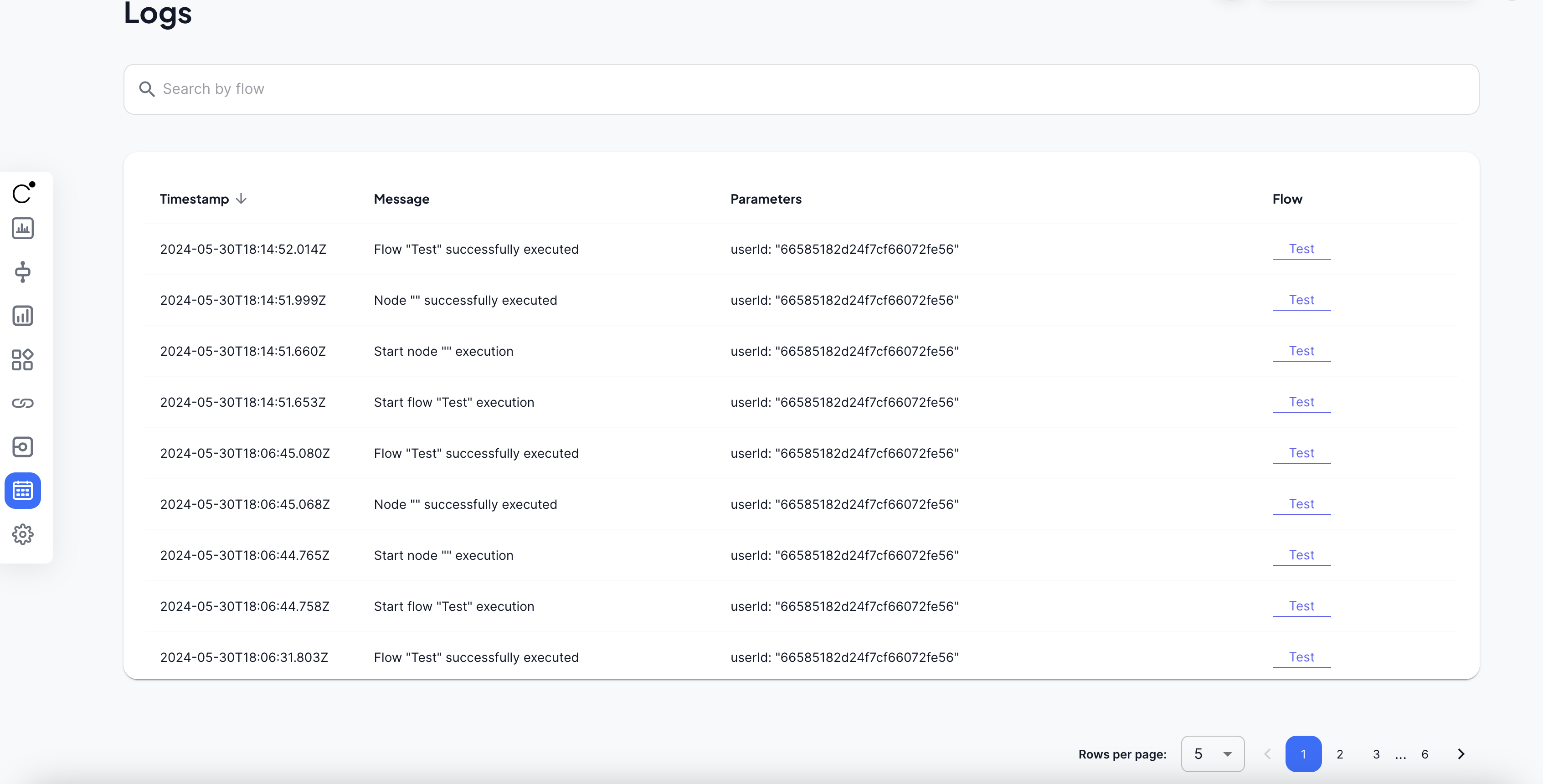Jump to page 6 of logs

click(1425, 754)
